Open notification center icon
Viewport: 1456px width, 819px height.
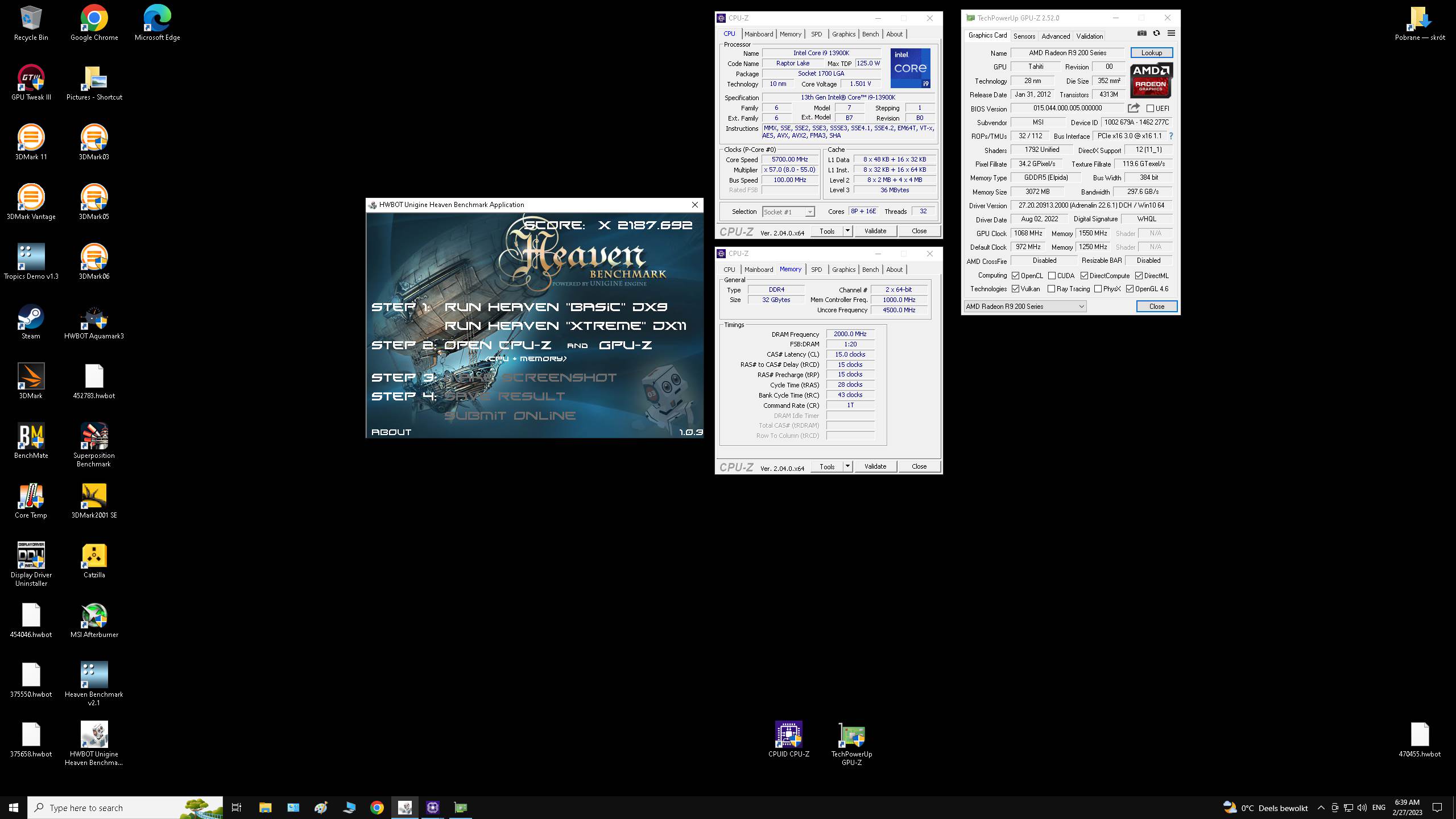[x=1437, y=808]
